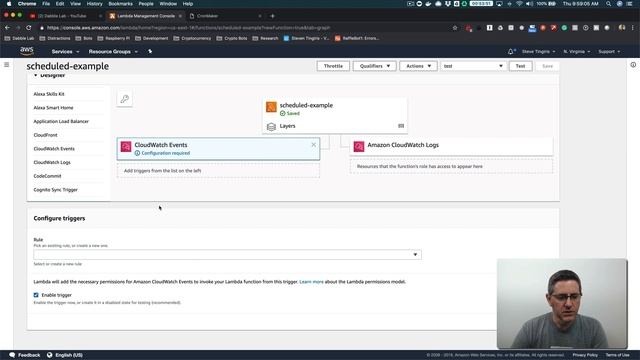This screenshot has width=640, height=360.
Task: Reload the page with refresh icon
Action: 29,28
